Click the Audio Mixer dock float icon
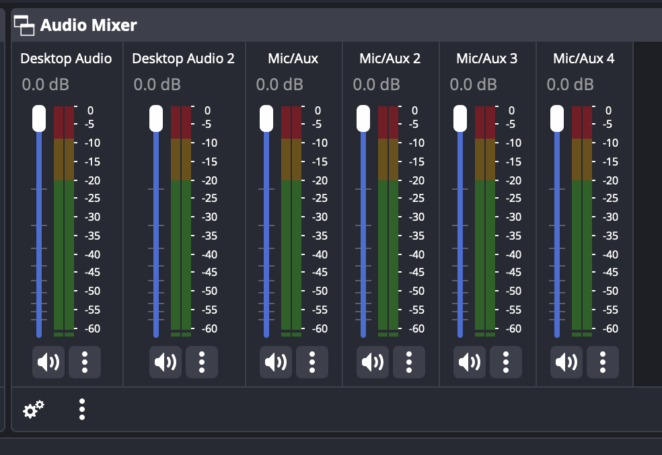662x455 pixels. [x=24, y=25]
